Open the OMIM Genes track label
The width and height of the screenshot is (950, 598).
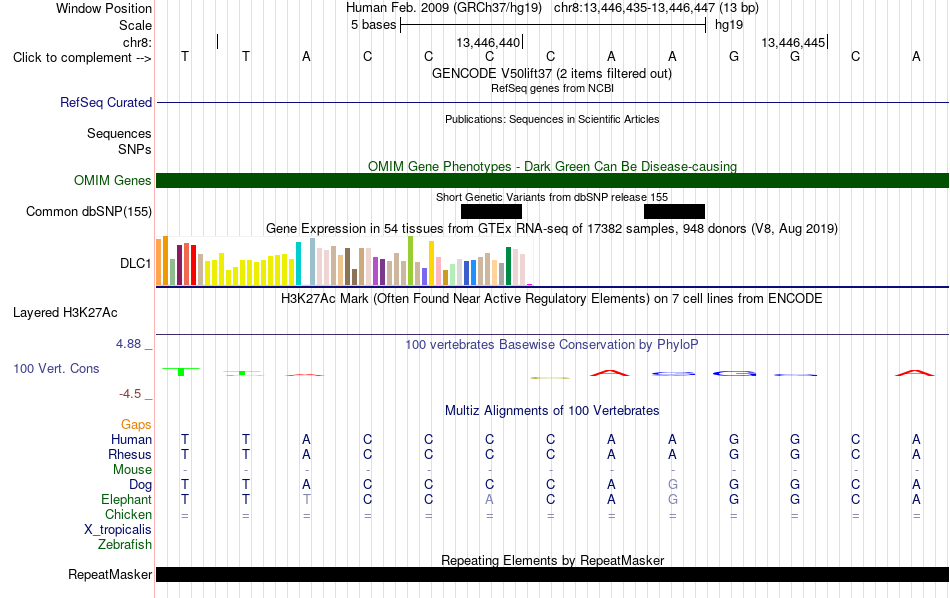point(112,181)
